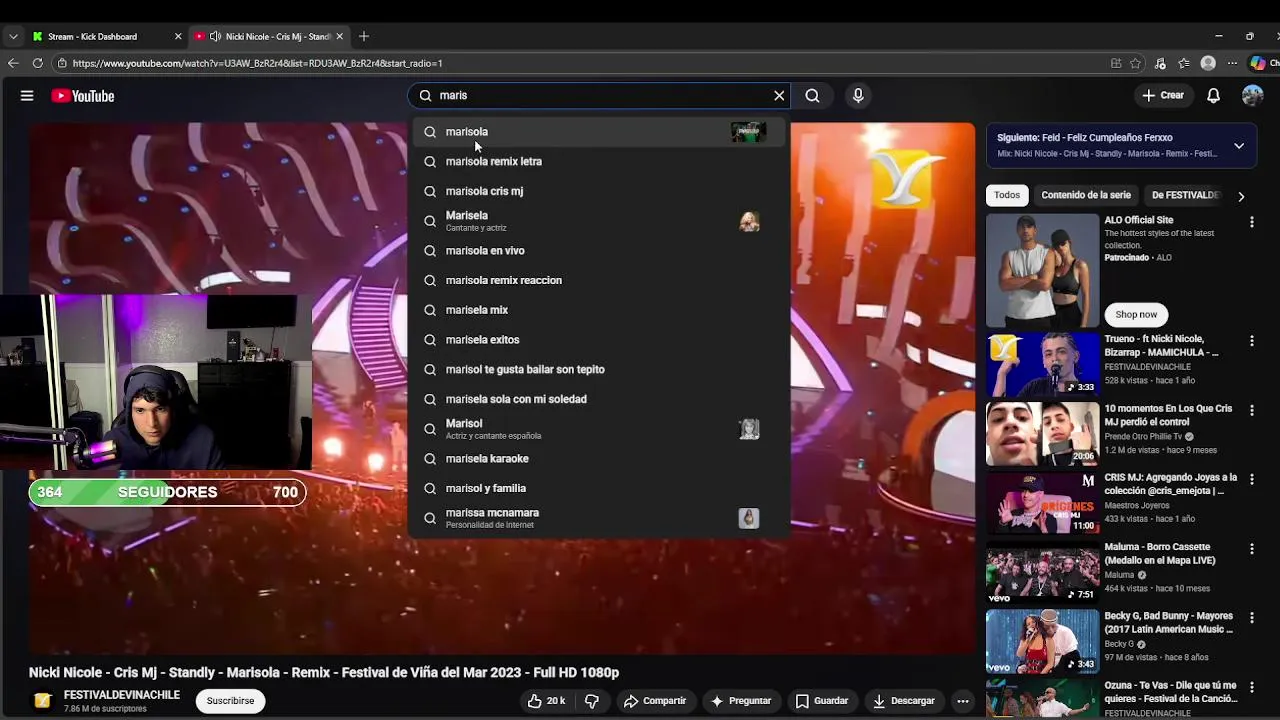The image size is (1280, 720).
Task: Go back in the browser
Action: (x=13, y=63)
